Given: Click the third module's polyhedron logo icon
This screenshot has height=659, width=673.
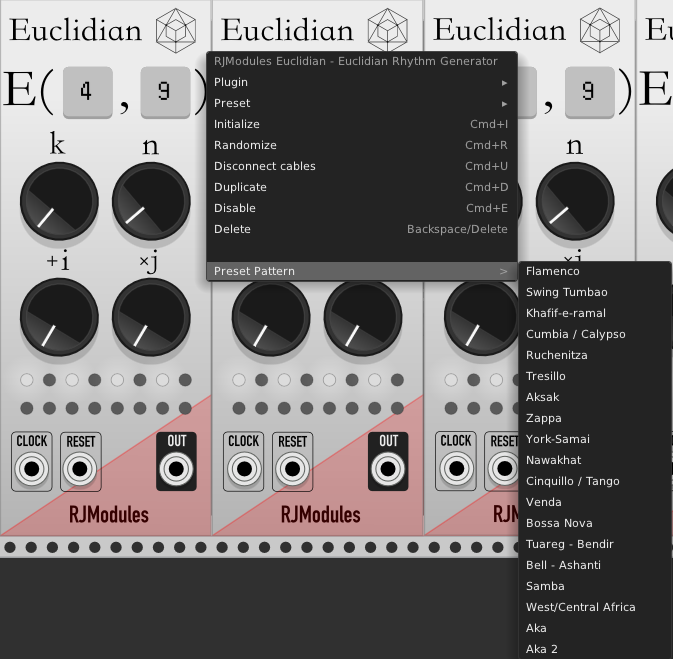Looking at the screenshot, I should pyautogui.click(x=600, y=30).
